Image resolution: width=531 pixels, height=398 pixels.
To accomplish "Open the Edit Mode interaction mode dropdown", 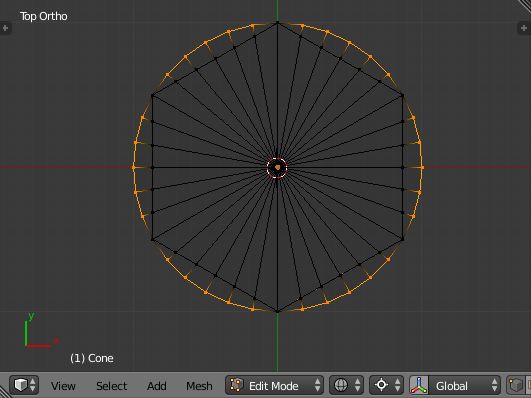I will pyautogui.click(x=274, y=385).
